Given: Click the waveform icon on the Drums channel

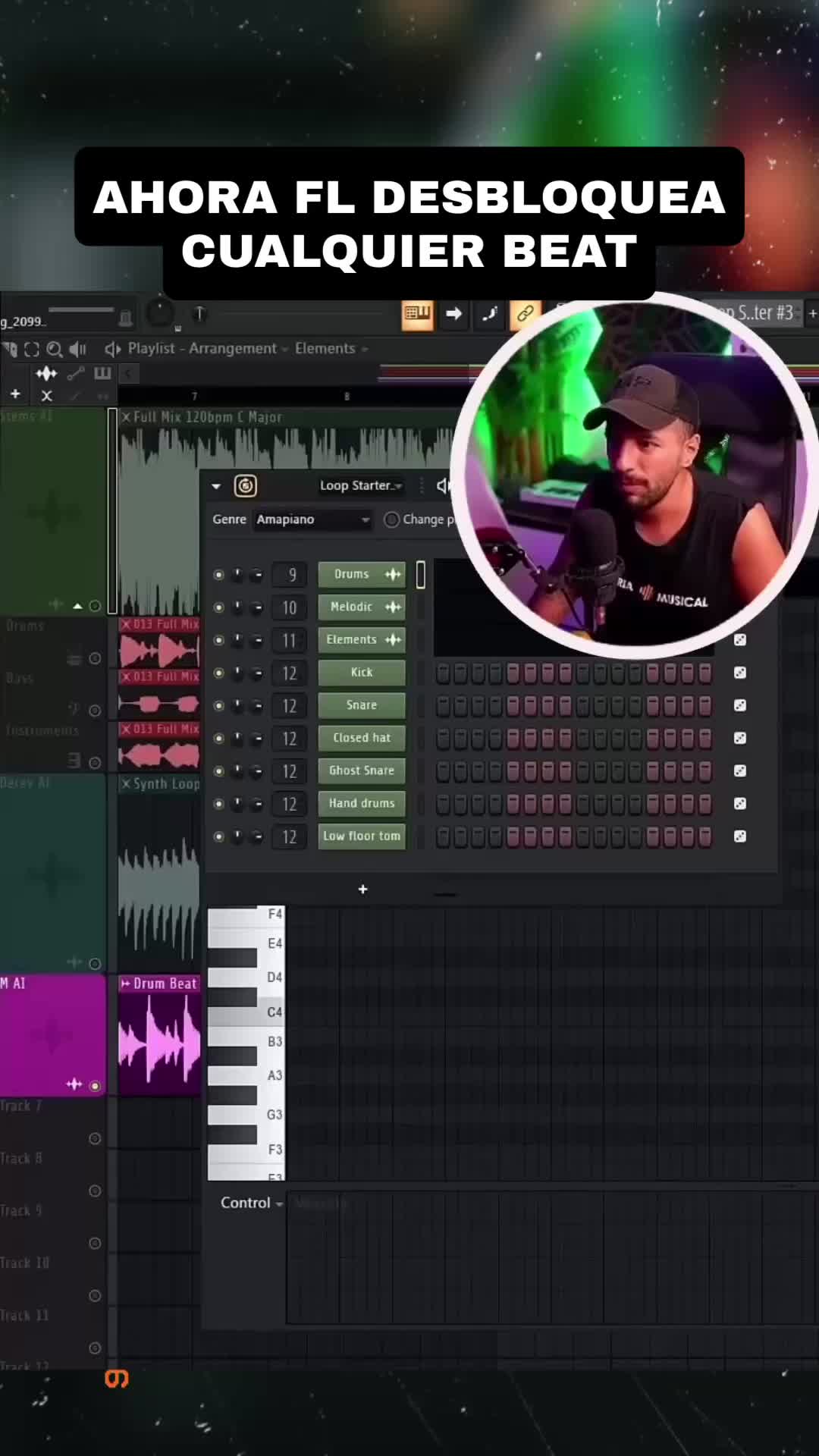Looking at the screenshot, I should (393, 574).
